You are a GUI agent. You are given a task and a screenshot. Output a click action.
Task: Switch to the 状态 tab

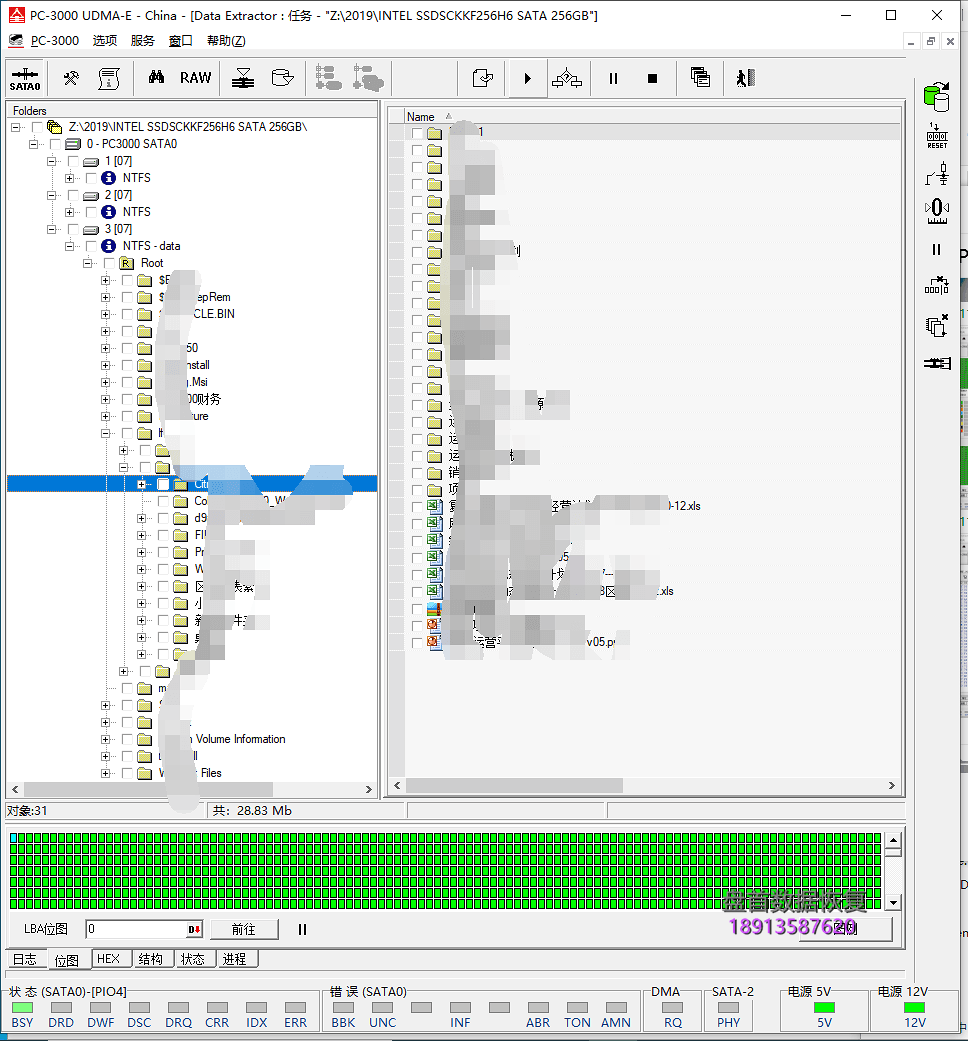[x=193, y=959]
